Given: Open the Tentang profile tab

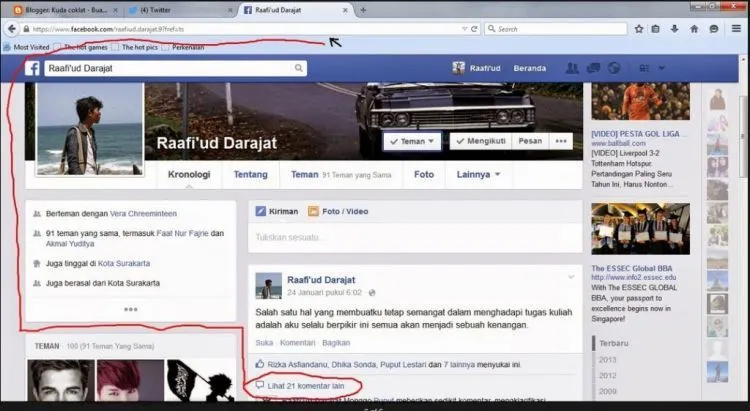Looking at the screenshot, I should point(250,175).
